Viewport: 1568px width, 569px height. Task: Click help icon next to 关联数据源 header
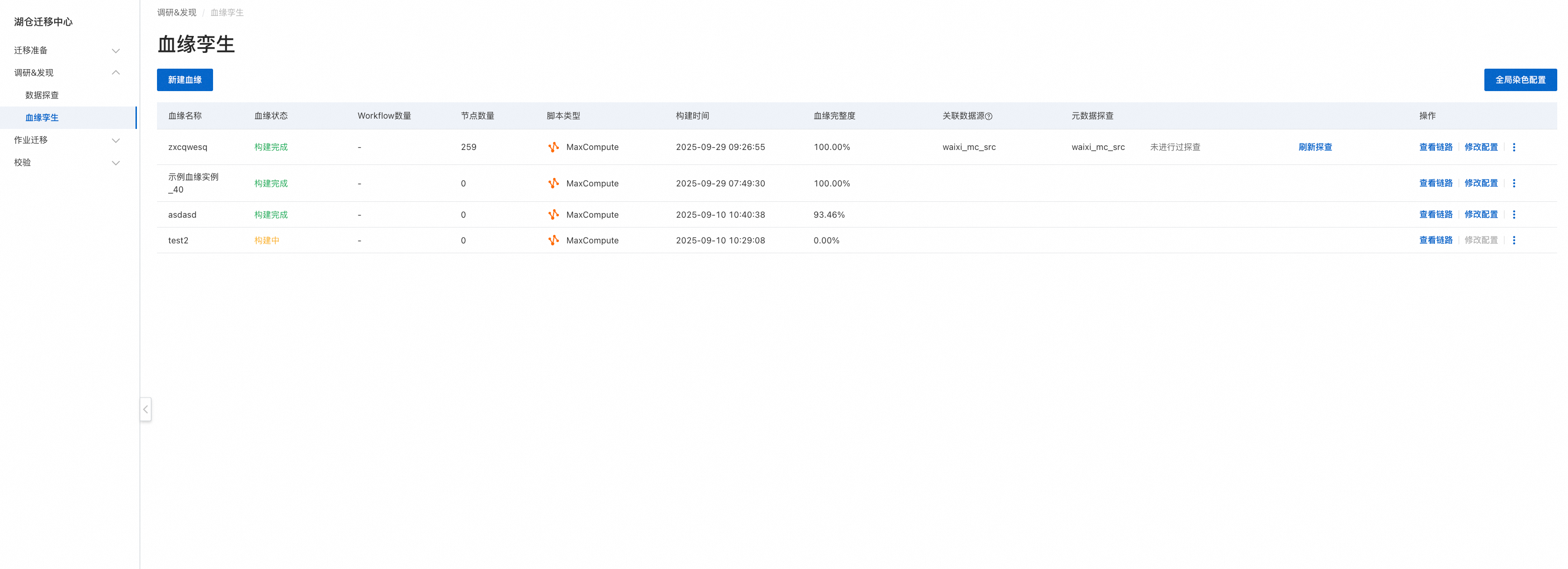point(989,116)
